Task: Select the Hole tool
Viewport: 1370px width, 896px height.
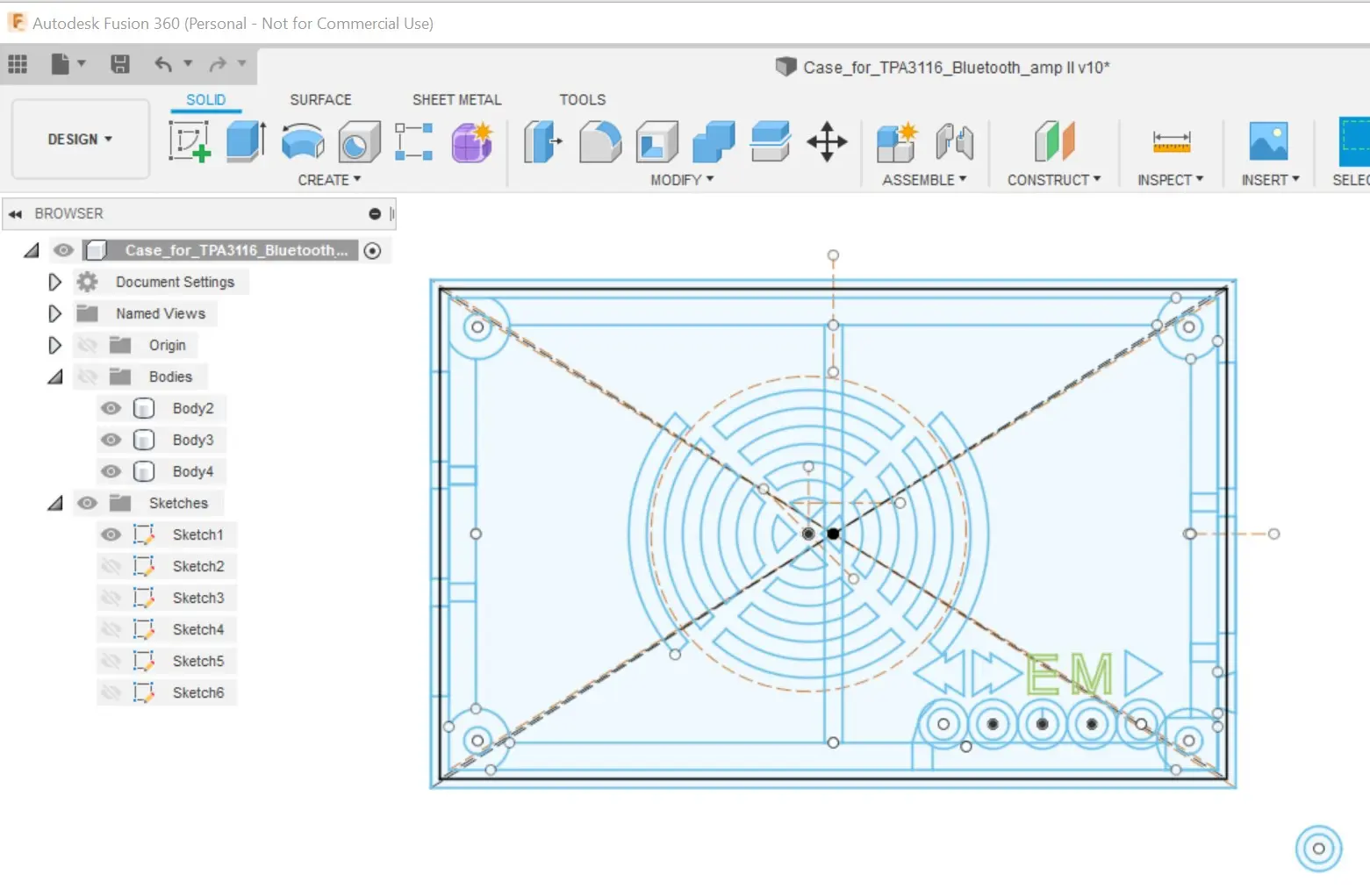Action: point(359,141)
